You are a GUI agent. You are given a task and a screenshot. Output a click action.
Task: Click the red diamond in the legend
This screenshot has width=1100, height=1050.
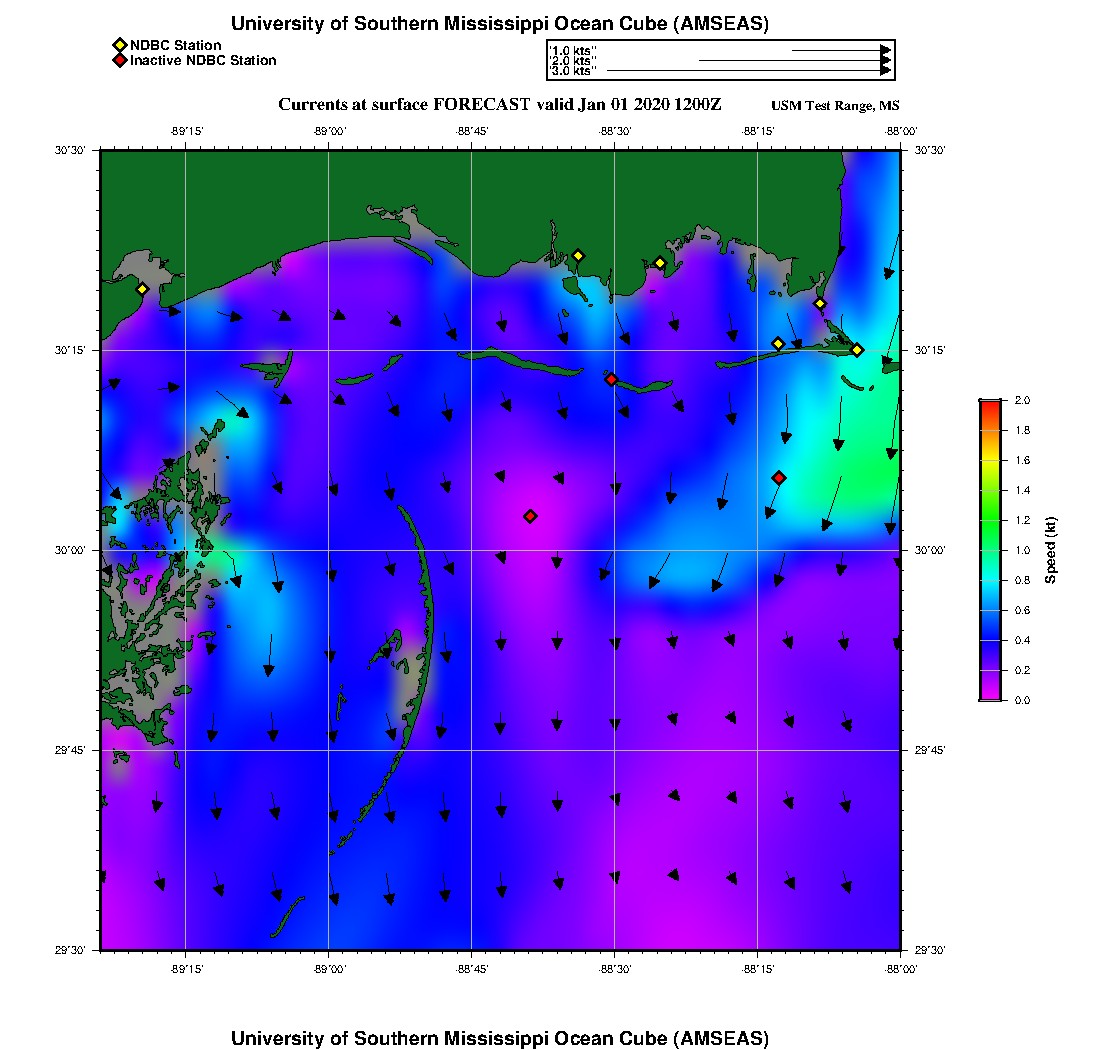tap(120, 60)
